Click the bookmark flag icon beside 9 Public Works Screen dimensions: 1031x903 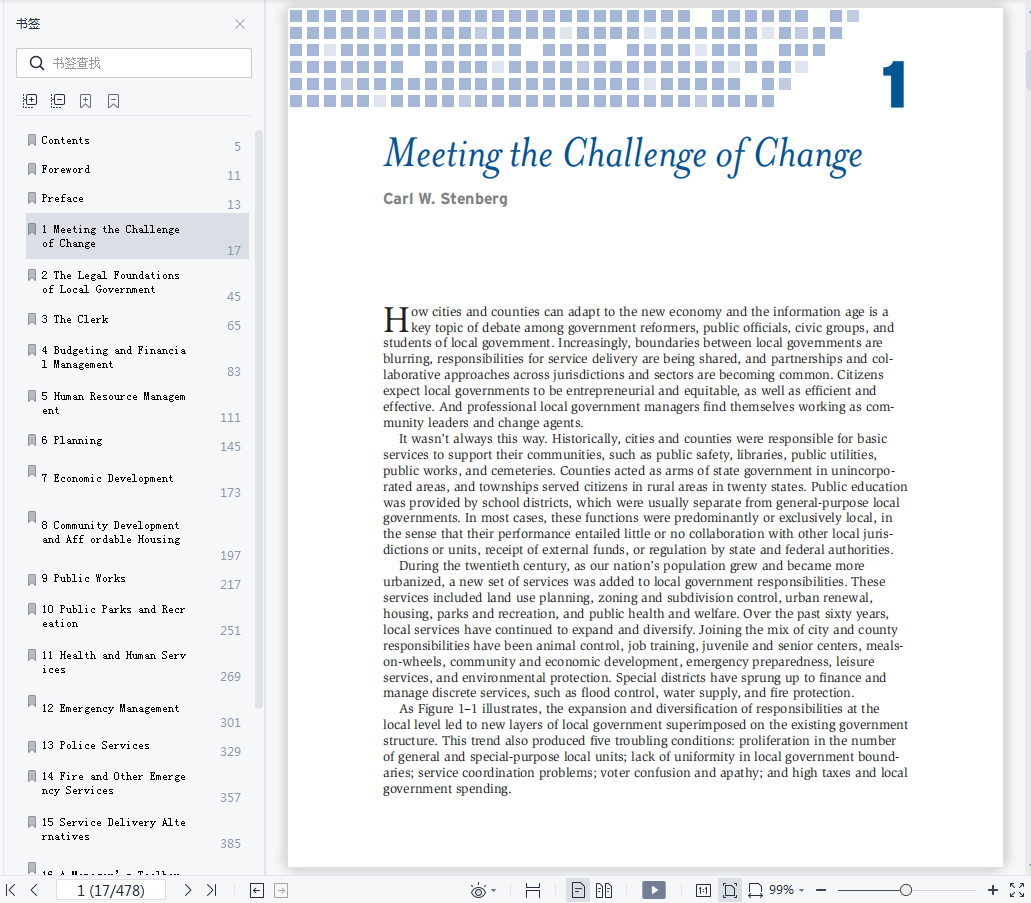click(32, 579)
